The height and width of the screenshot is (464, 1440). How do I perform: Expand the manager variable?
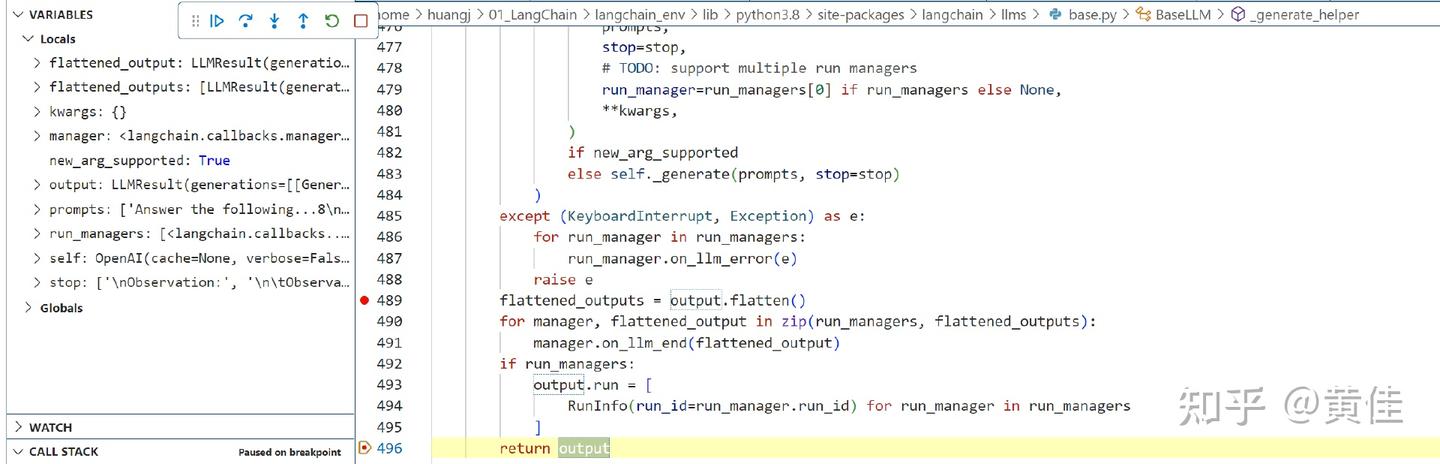[37, 136]
